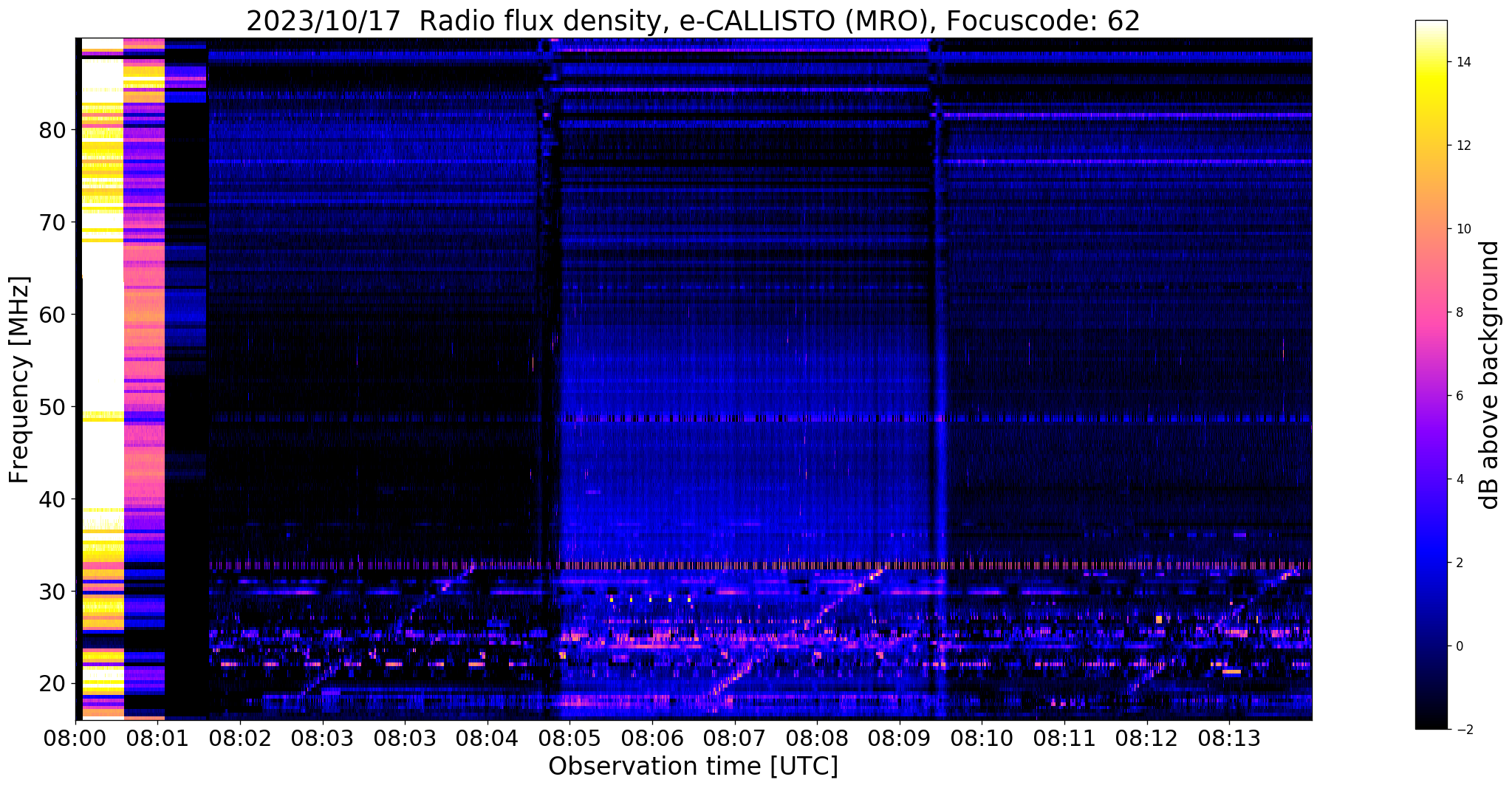Image resolution: width=1512 pixels, height=788 pixels.
Task: Click the 08:04 time tick label
Action: click(x=488, y=738)
